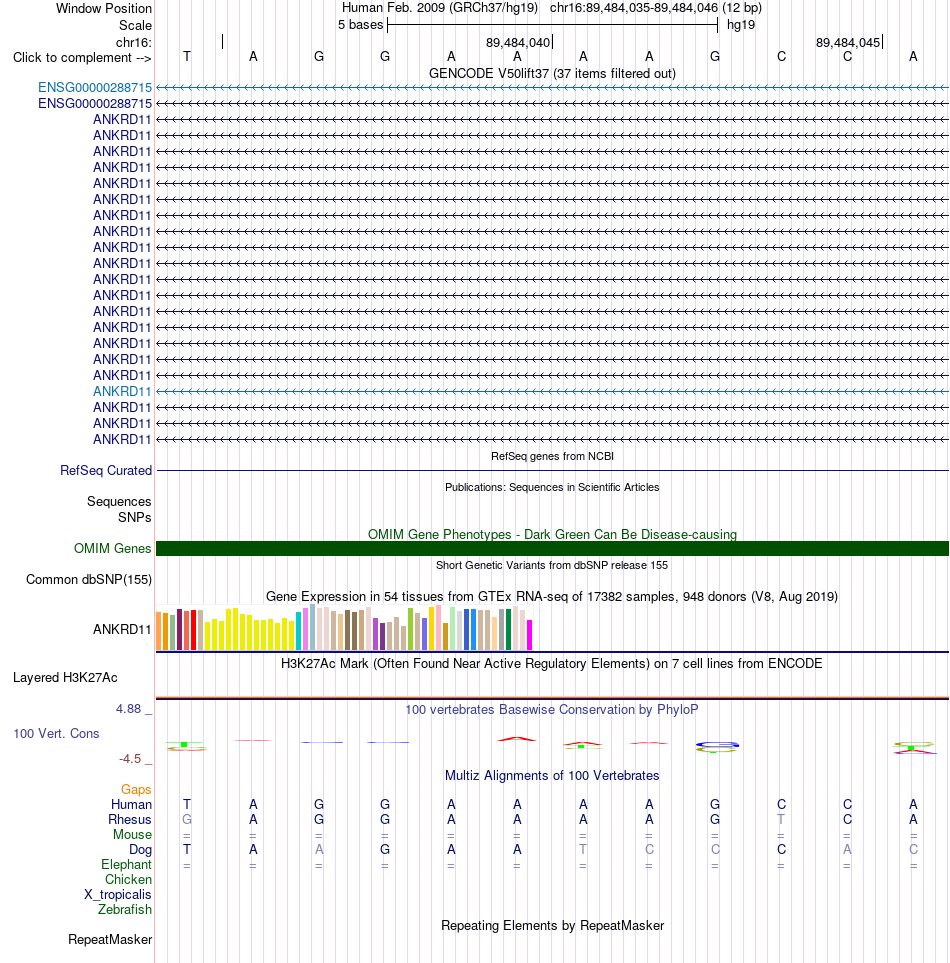Click the 89,484,045 ruler position marker
Image resolution: width=950 pixels, height=963 pixels.
847,42
